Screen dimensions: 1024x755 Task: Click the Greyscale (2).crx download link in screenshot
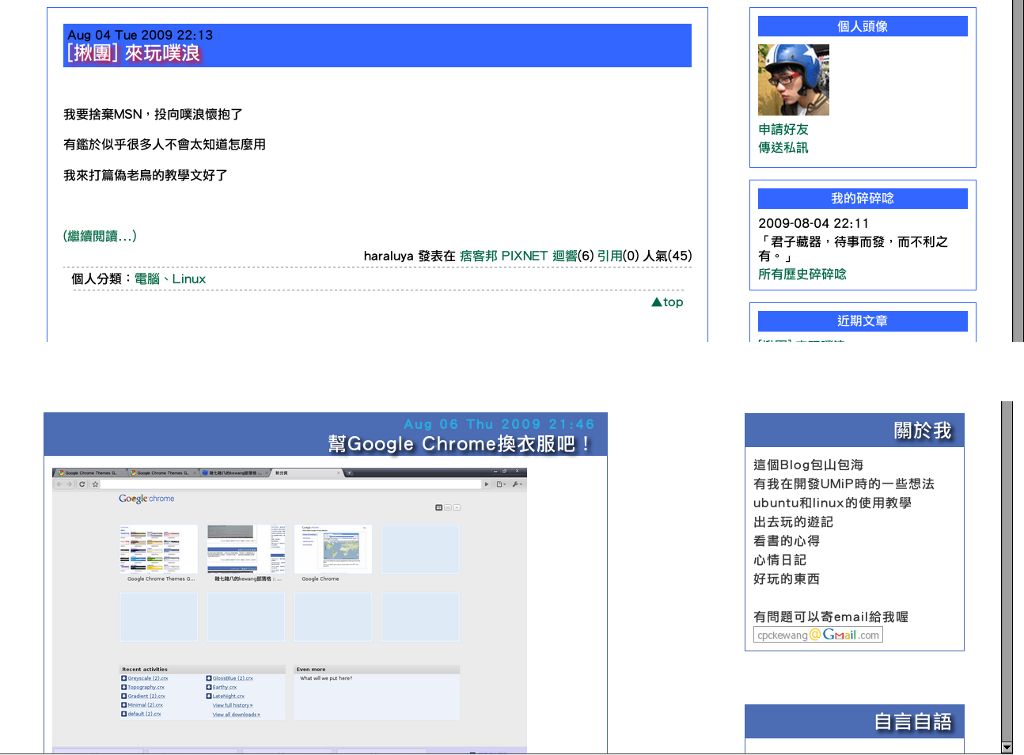coord(148,678)
